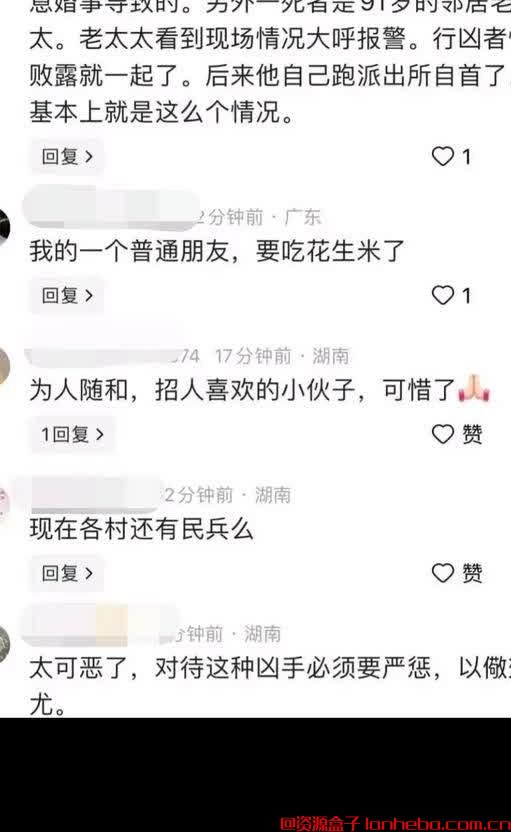This screenshot has height=832, width=511.
Task: Open 回复 chevron under 要吃花生米了 comment
Action: (x=67, y=295)
